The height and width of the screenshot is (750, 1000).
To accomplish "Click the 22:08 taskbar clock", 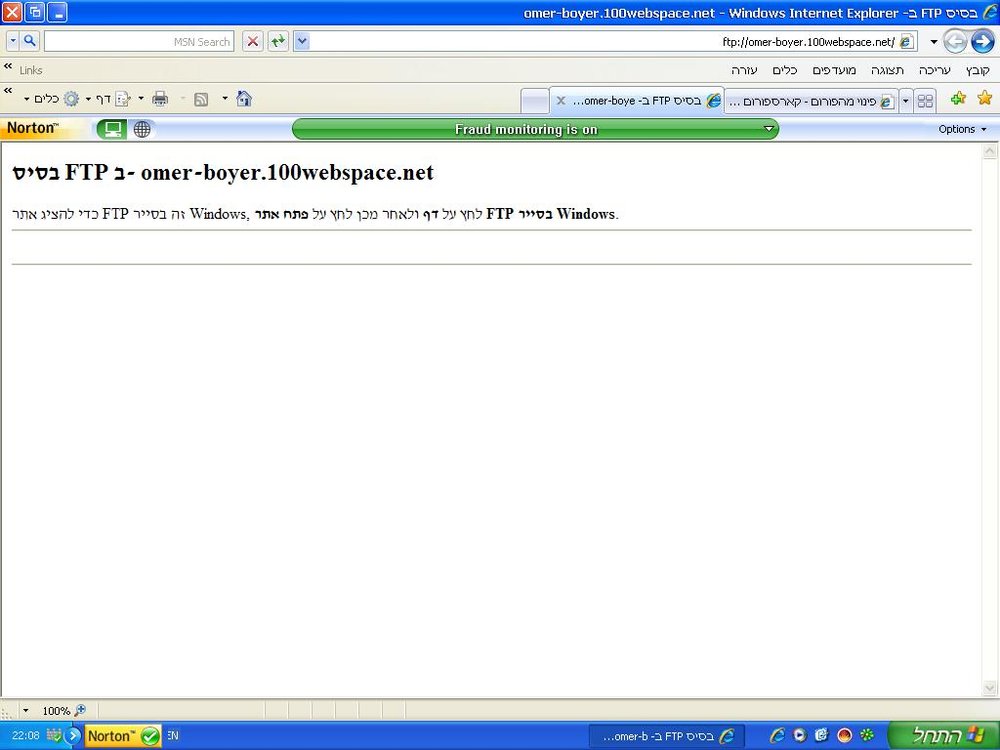I will [x=26, y=735].
